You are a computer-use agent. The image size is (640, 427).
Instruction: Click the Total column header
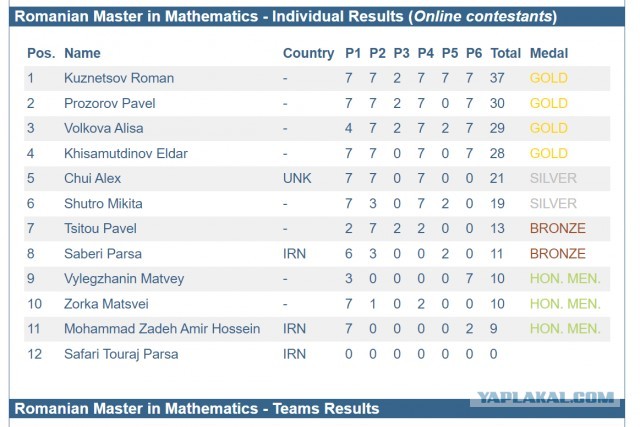[506, 53]
